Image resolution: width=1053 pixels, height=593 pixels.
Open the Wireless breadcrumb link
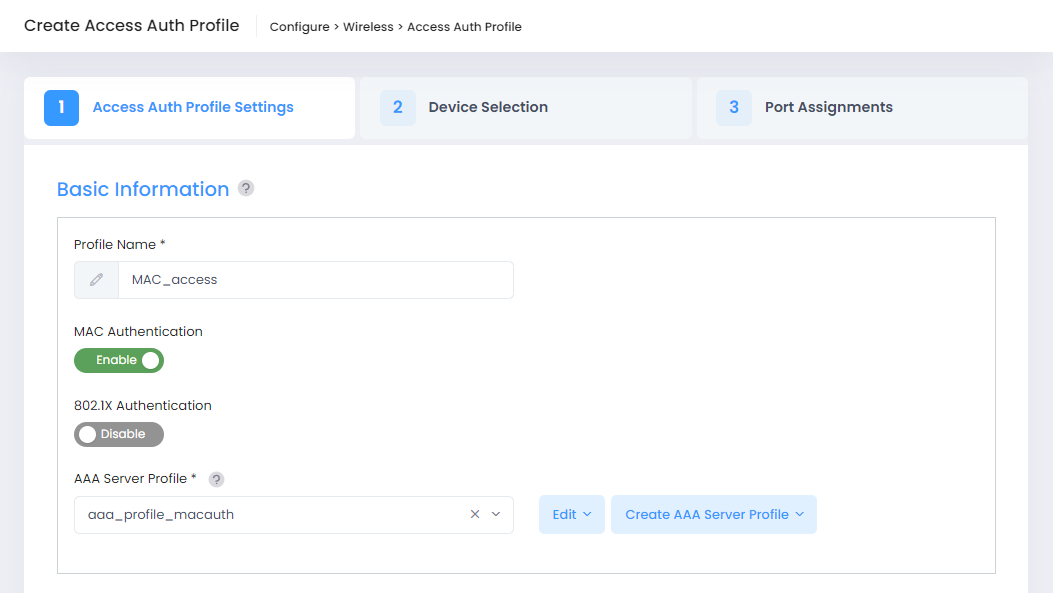tap(368, 27)
